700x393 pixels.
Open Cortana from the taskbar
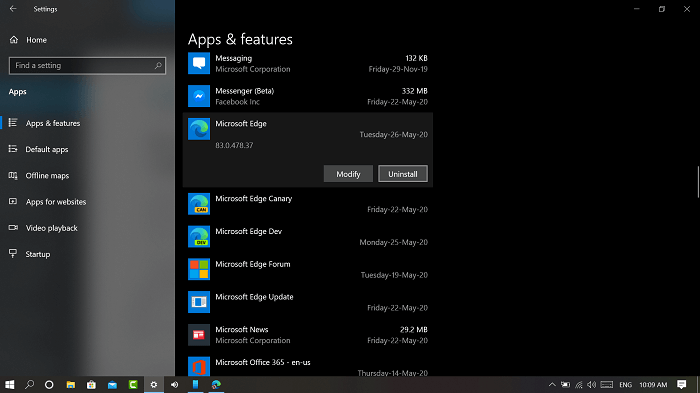coord(49,385)
